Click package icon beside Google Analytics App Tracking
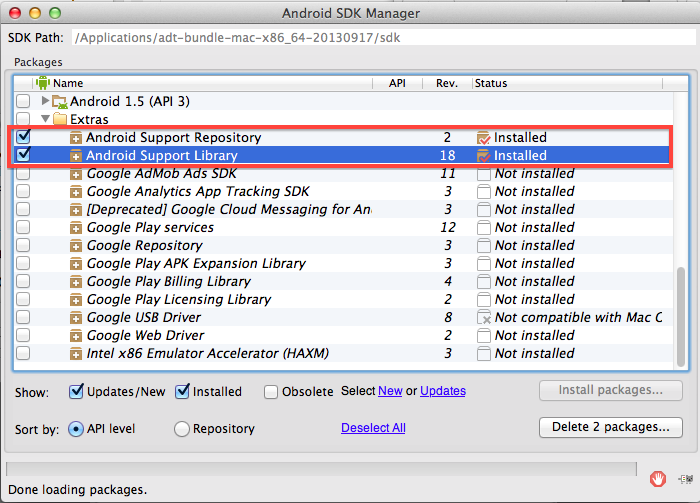Viewport: 700px width, 503px height. point(76,192)
